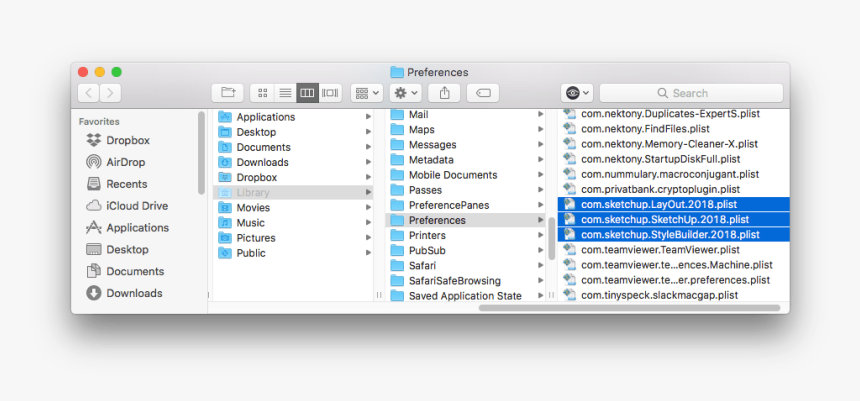Expand arrow next to Movies folder

pos(368,208)
